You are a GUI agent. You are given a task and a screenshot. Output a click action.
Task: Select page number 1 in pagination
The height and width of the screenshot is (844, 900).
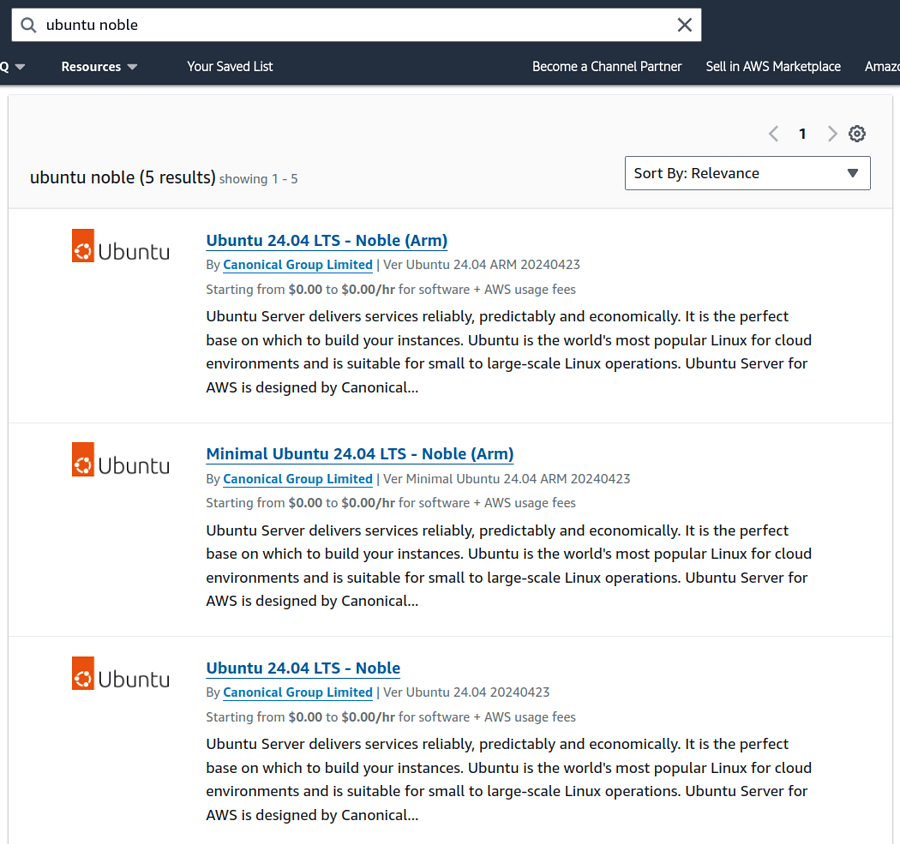803,133
